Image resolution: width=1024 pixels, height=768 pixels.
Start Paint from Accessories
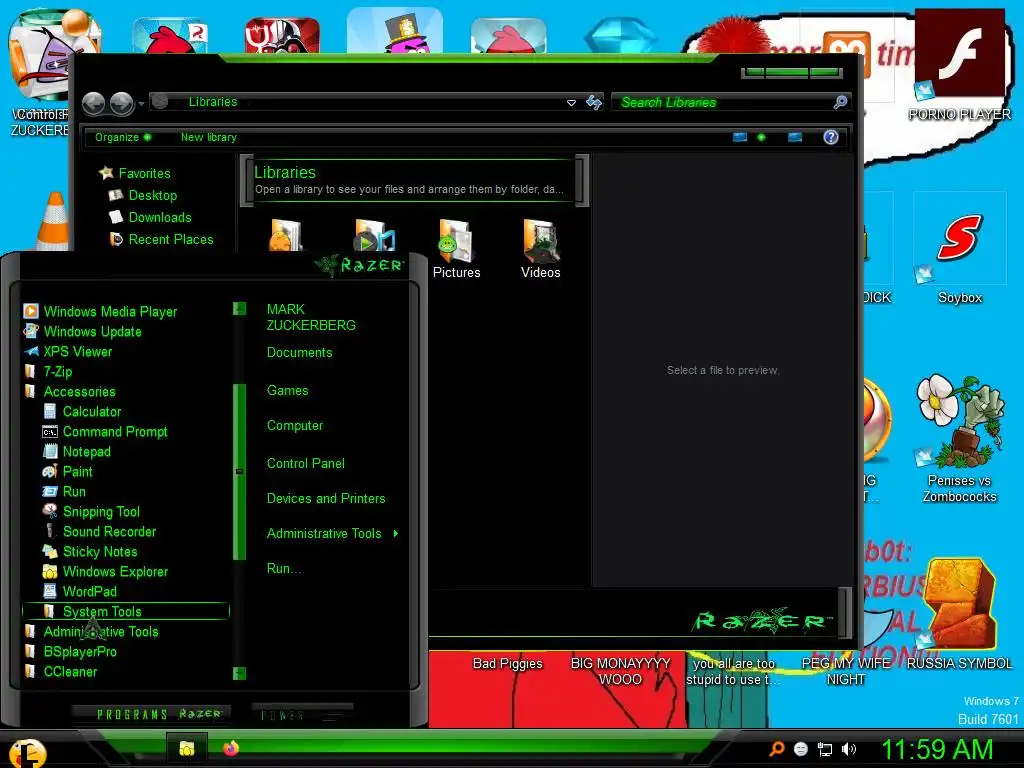tap(67, 472)
